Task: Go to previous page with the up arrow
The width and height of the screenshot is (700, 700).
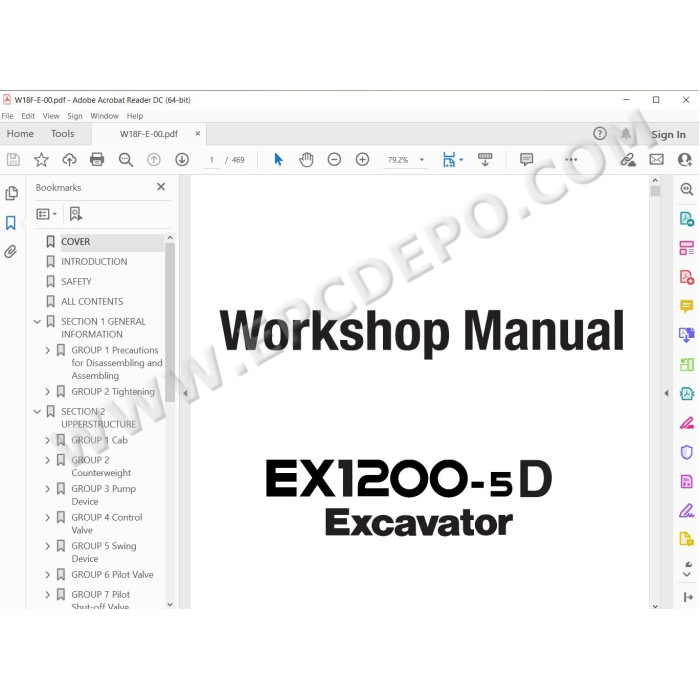Action: point(154,159)
